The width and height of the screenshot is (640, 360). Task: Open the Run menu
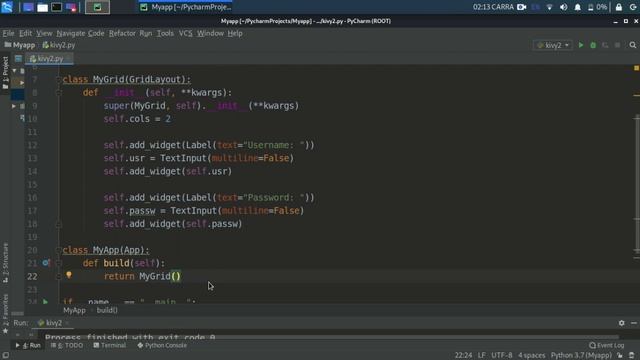click(x=146, y=33)
